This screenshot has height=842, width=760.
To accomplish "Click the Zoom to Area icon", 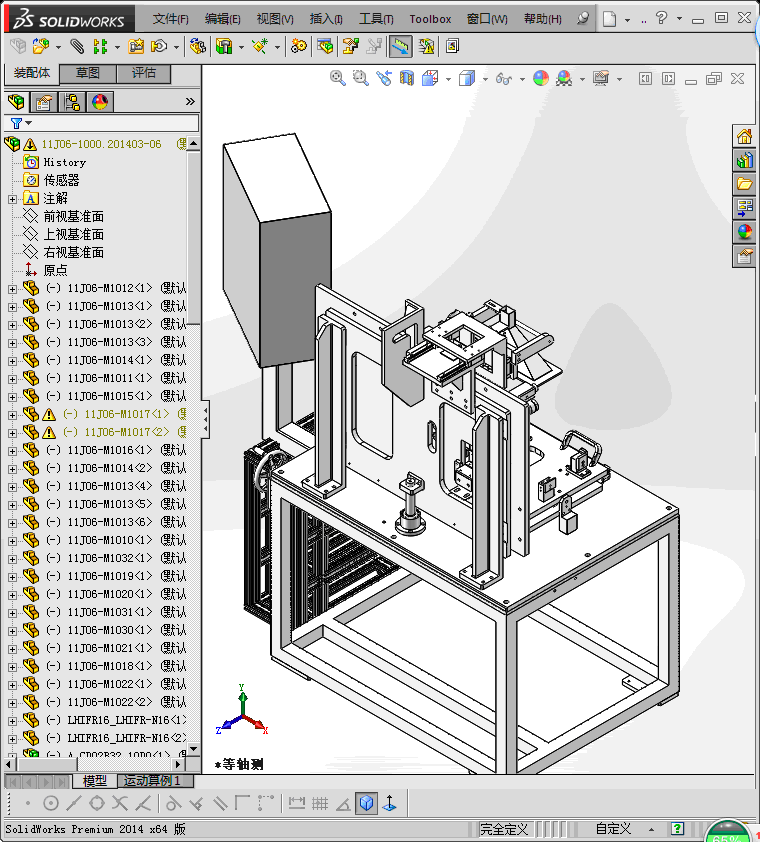I will tap(360, 78).
